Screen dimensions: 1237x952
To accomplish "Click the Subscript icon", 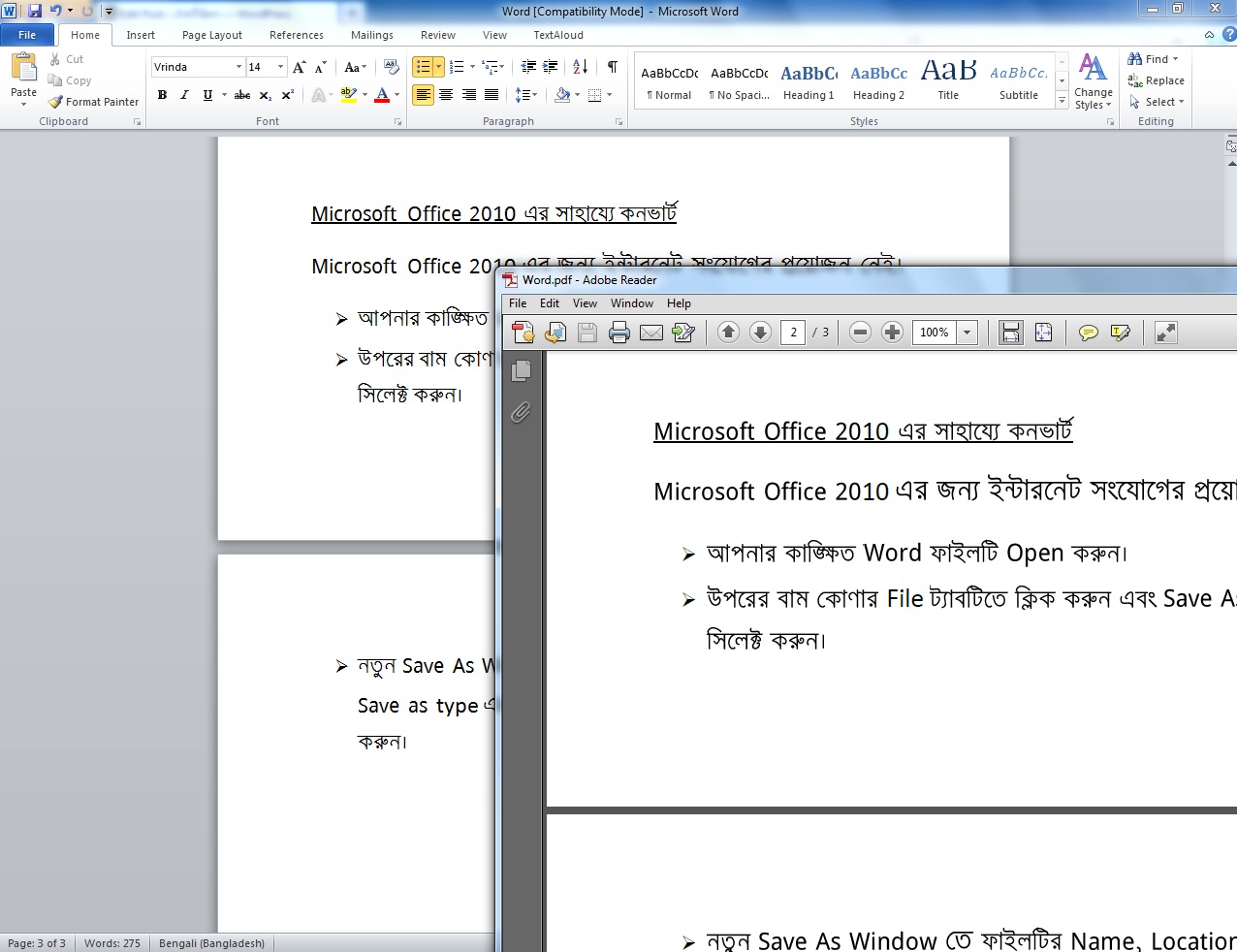I will tap(266, 95).
